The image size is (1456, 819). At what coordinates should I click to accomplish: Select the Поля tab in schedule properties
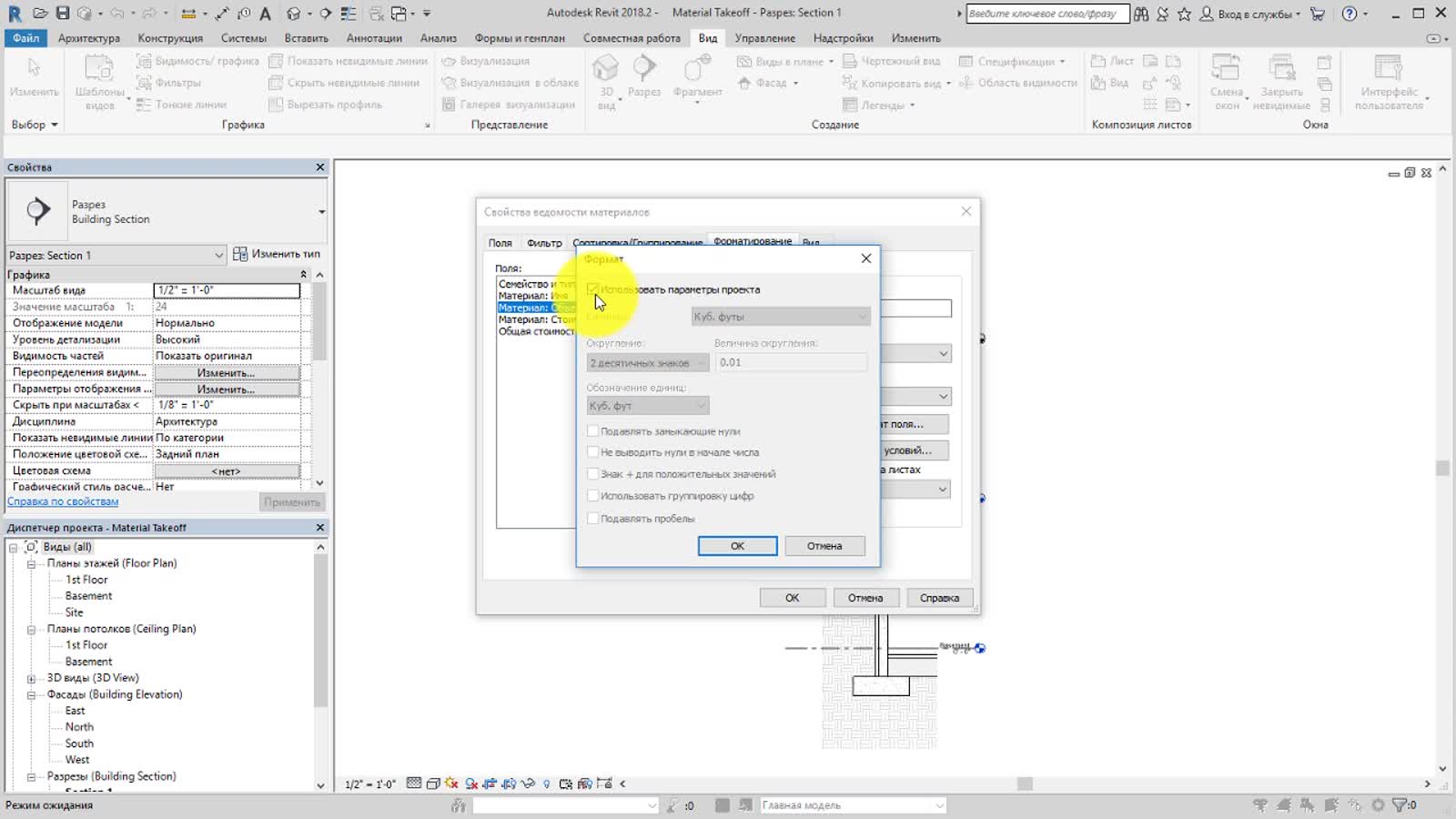click(500, 243)
